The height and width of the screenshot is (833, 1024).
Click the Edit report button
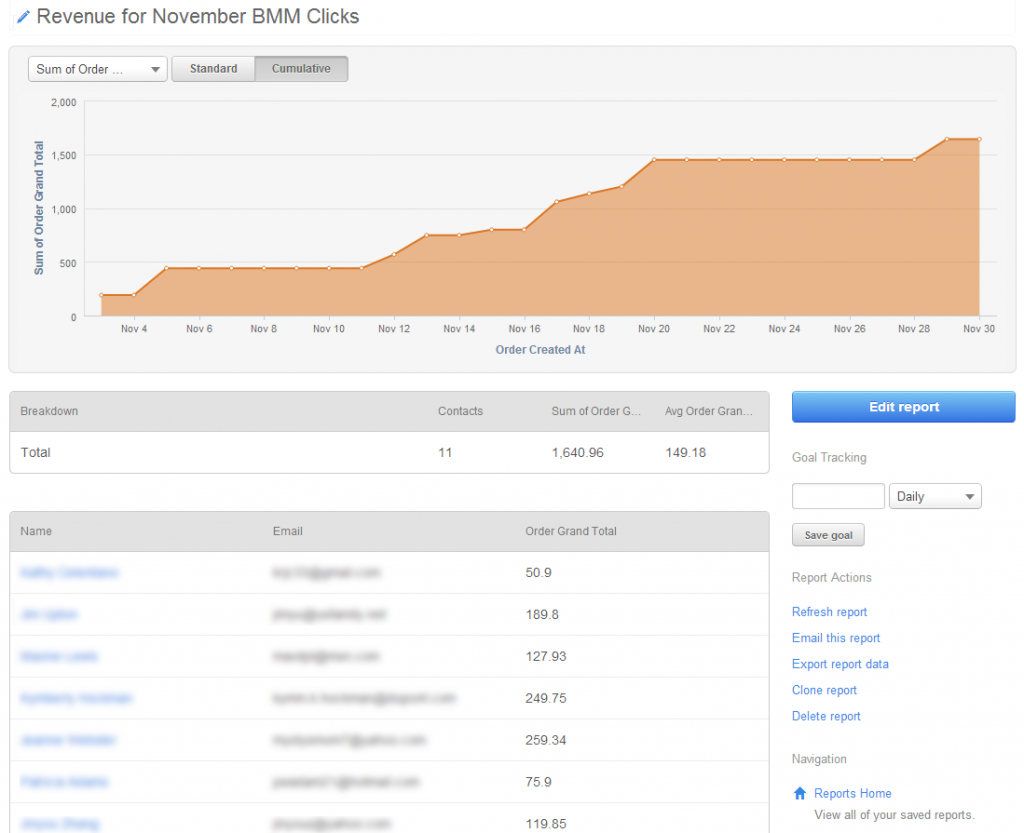[x=903, y=407]
